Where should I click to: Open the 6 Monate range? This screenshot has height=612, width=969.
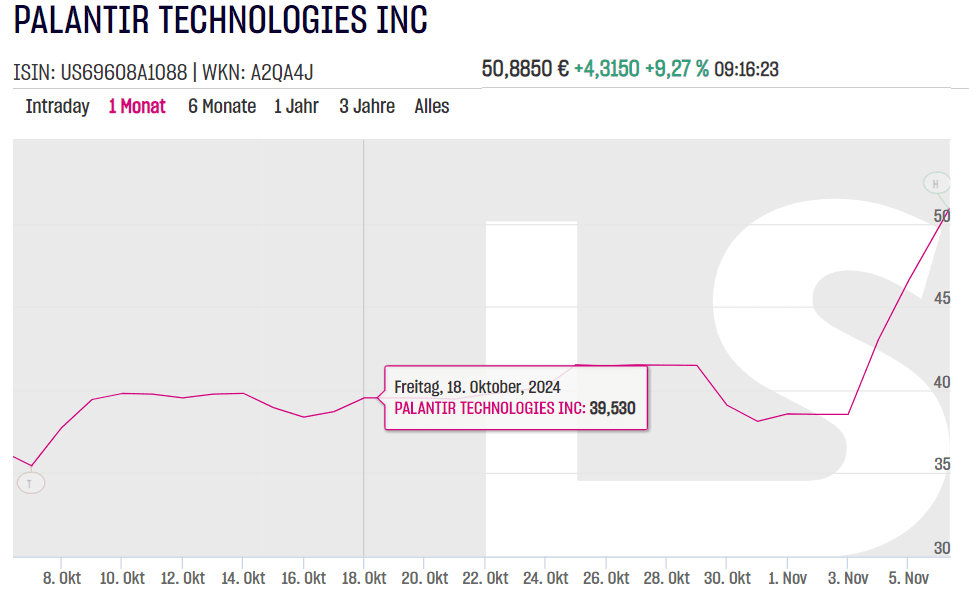(221, 106)
